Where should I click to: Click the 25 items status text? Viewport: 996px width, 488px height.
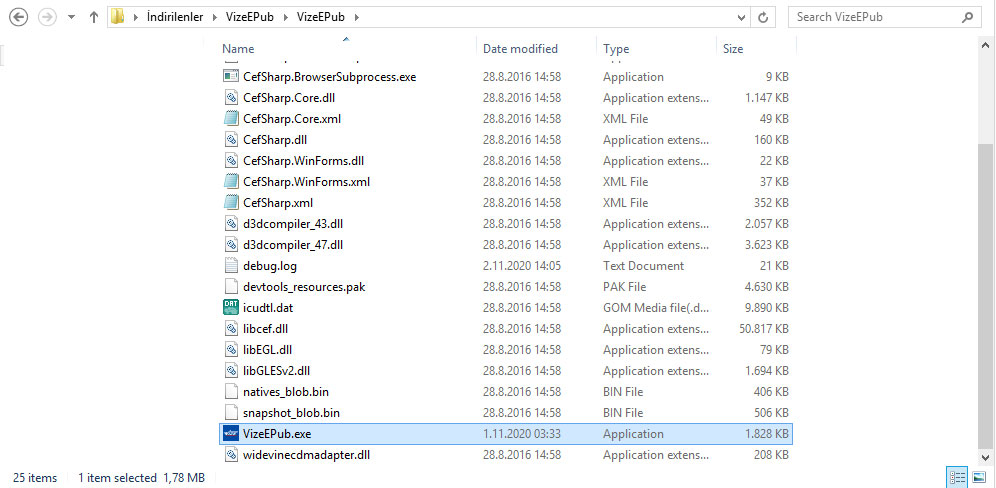click(35, 478)
